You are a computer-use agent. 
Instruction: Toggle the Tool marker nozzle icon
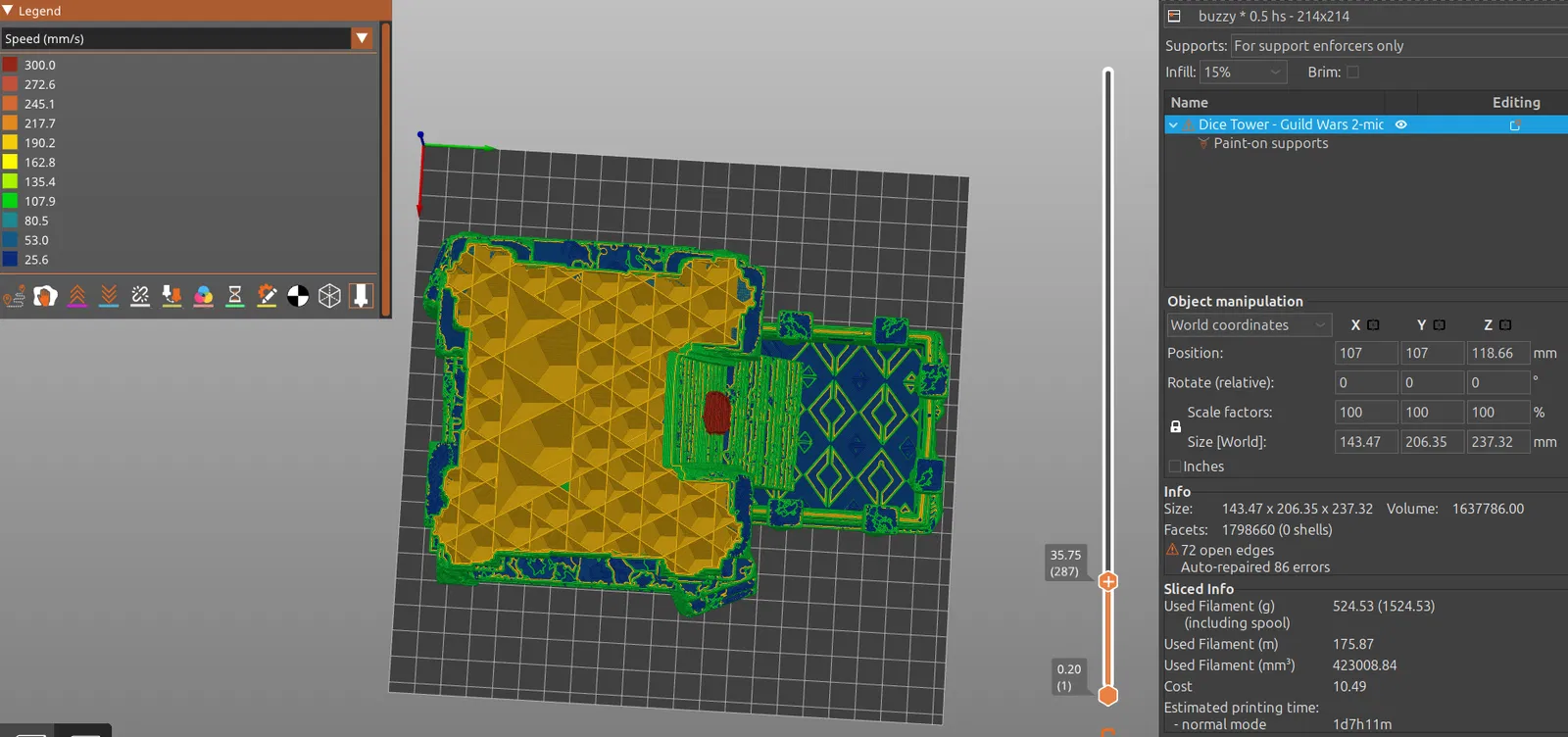click(361, 296)
